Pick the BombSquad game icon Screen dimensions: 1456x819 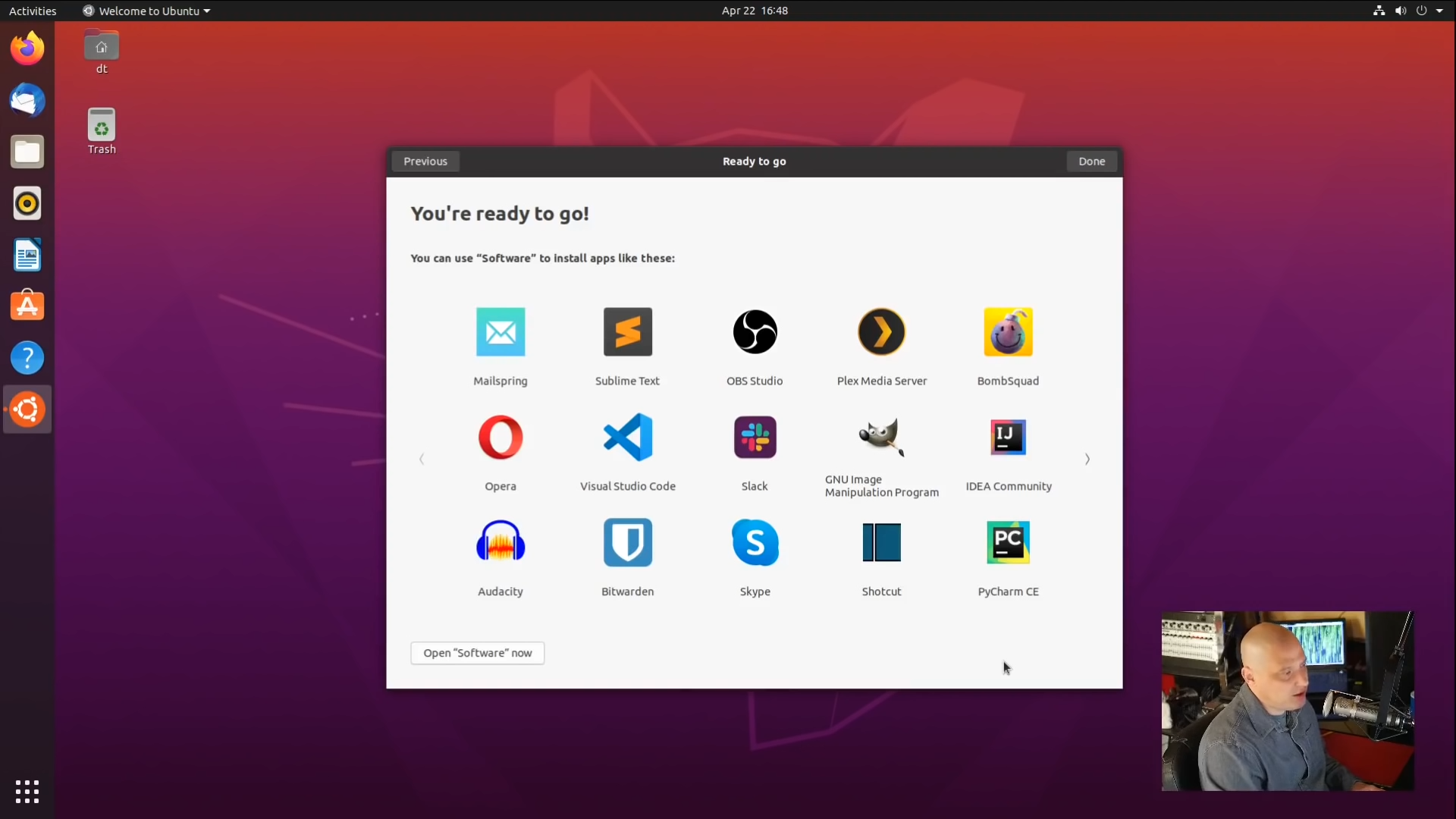click(1009, 331)
